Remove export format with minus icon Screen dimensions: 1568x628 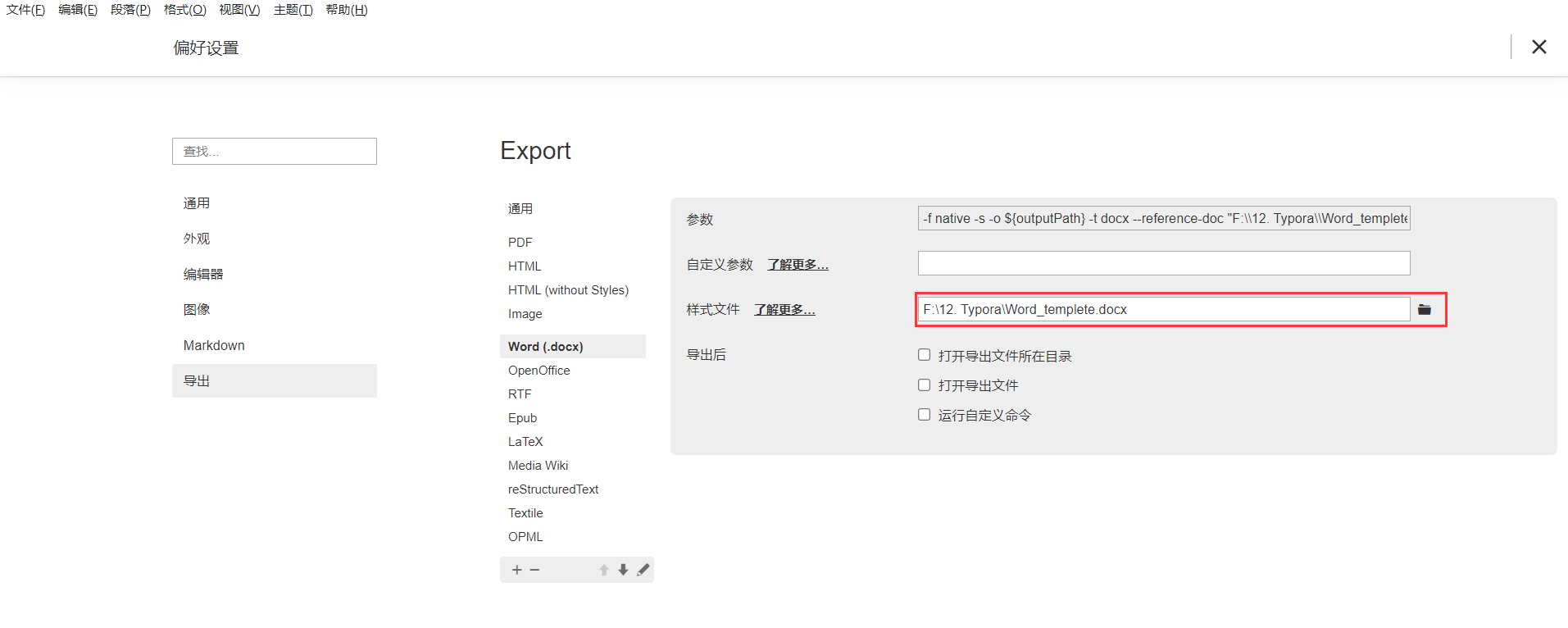pyautogui.click(x=534, y=570)
